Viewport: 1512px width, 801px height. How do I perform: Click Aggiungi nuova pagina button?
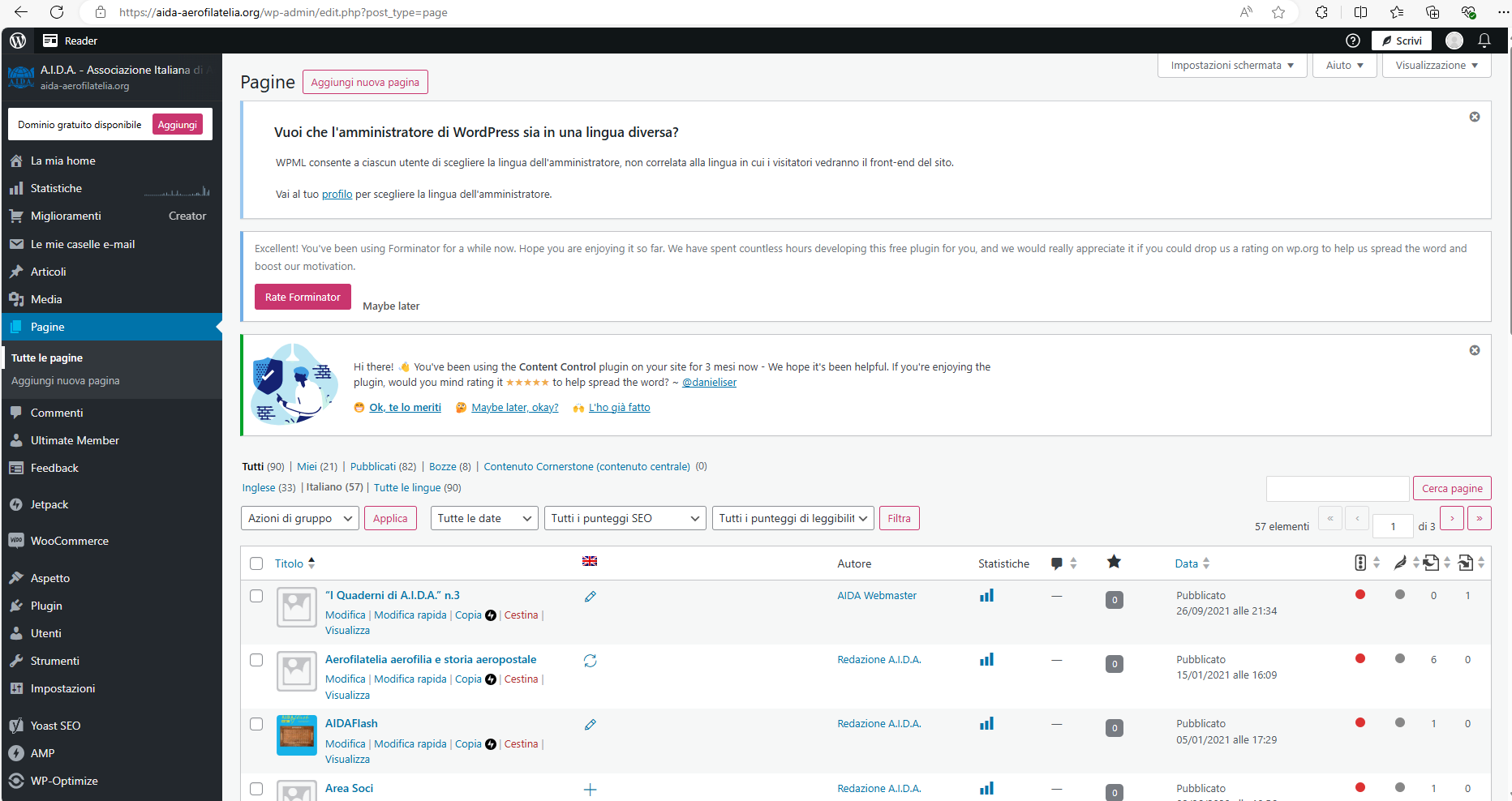coord(365,82)
